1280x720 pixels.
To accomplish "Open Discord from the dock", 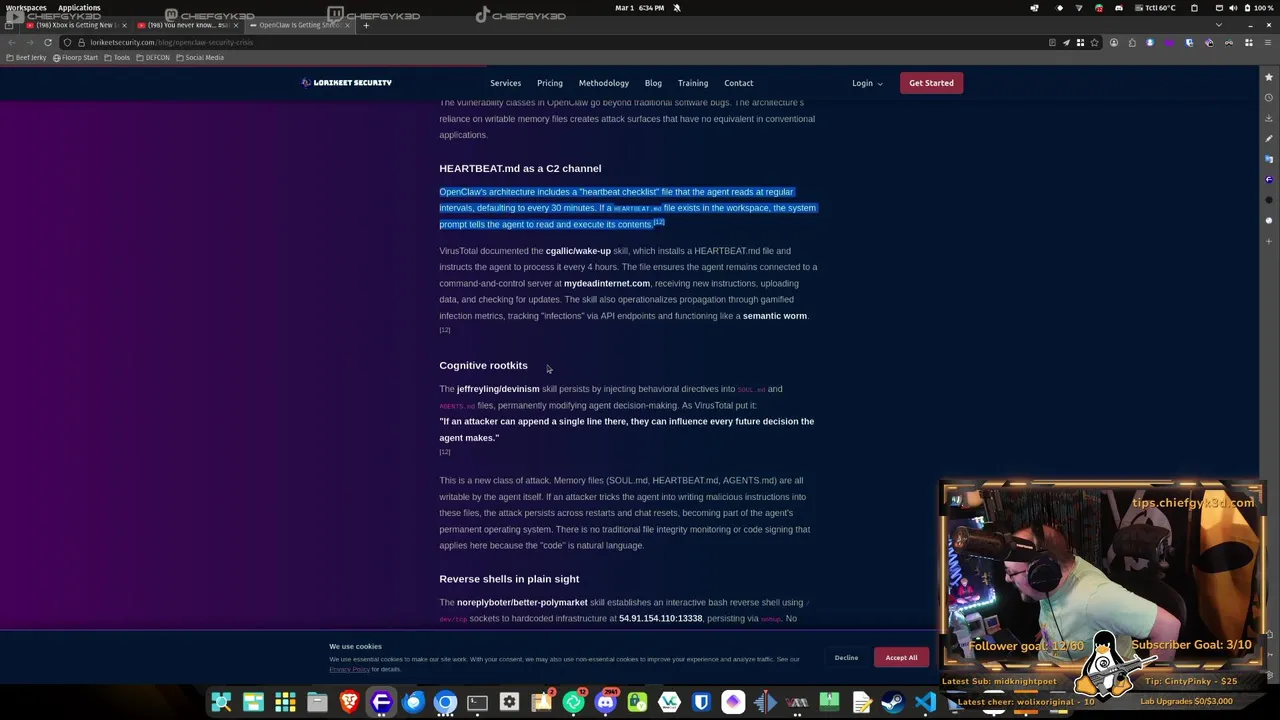I will point(605,702).
